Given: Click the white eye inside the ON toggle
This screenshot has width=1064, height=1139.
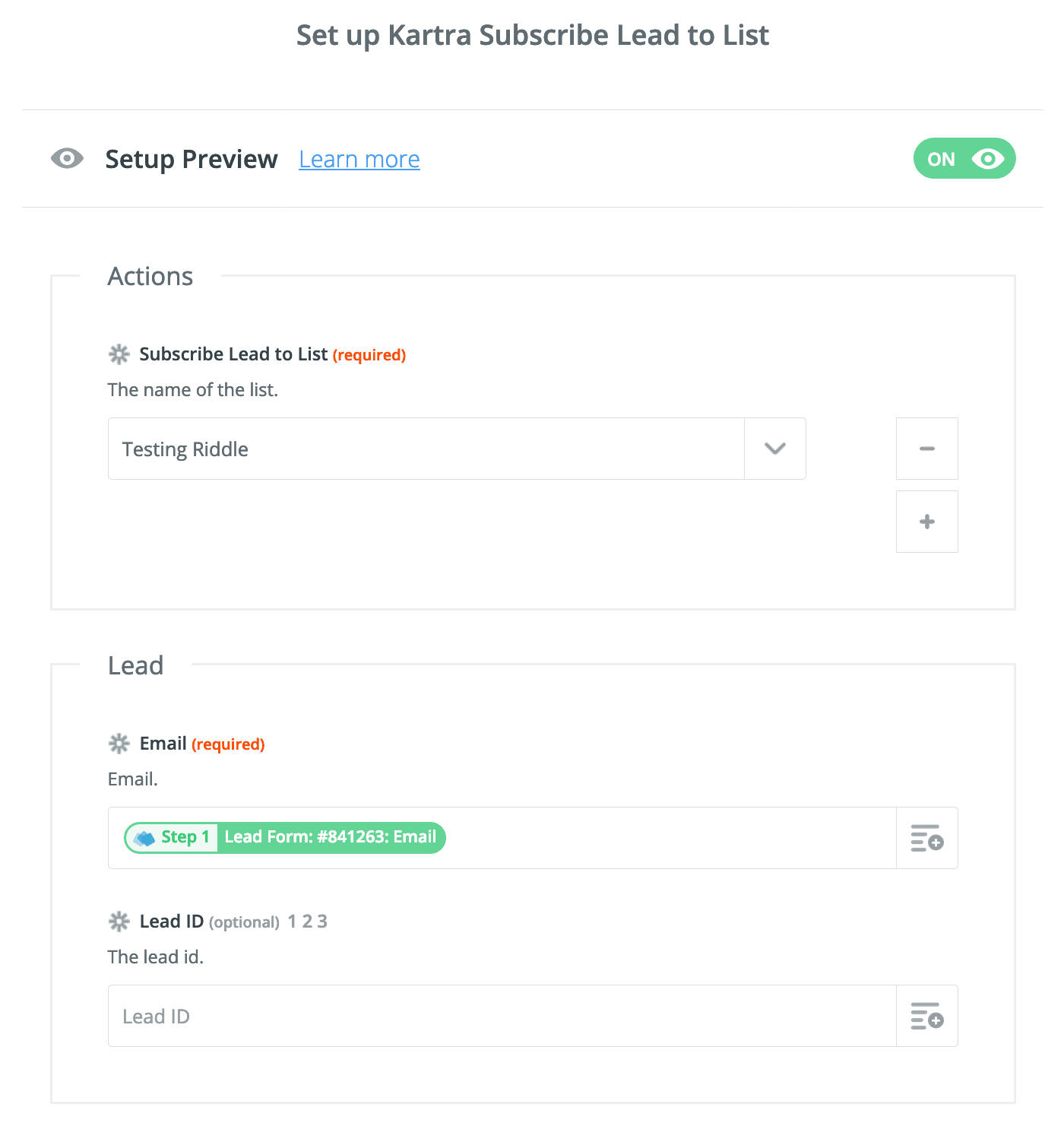Looking at the screenshot, I should pyautogui.click(x=988, y=158).
